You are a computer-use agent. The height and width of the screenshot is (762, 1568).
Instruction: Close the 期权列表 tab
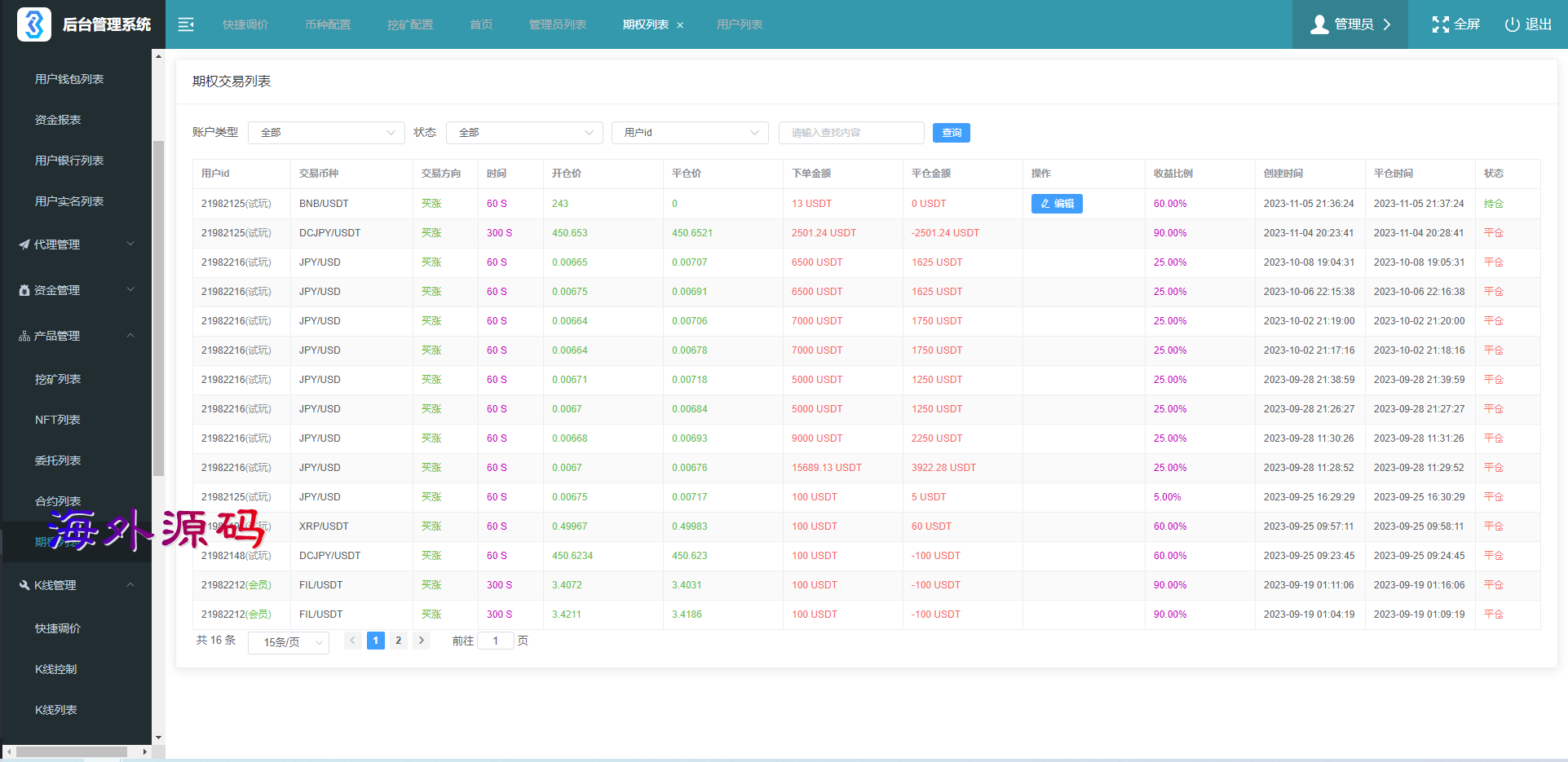click(680, 25)
